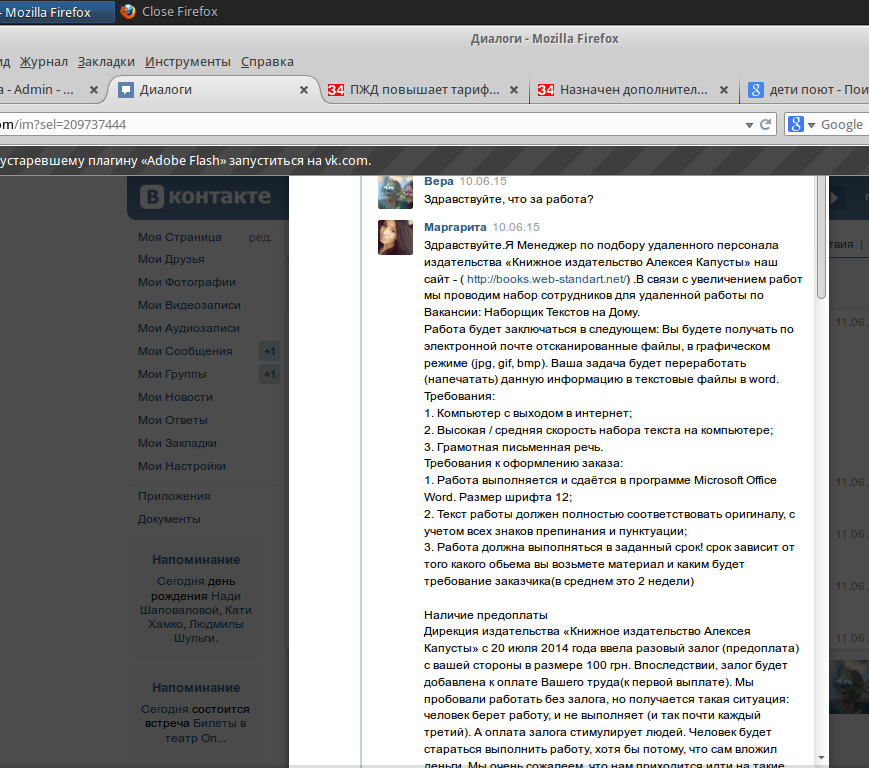Close the ПЖД повышает тариф tab

pos(514,90)
